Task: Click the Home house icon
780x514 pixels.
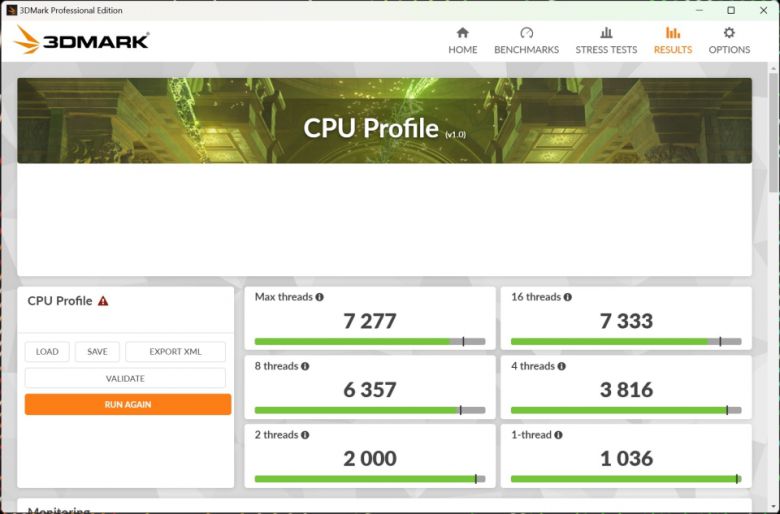Action: click(463, 33)
